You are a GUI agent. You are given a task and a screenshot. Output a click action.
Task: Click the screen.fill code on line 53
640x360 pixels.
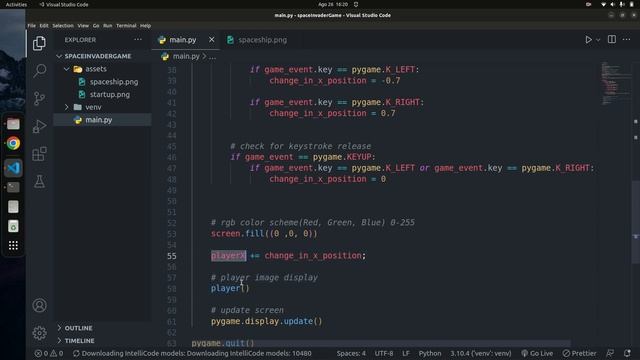point(264,234)
